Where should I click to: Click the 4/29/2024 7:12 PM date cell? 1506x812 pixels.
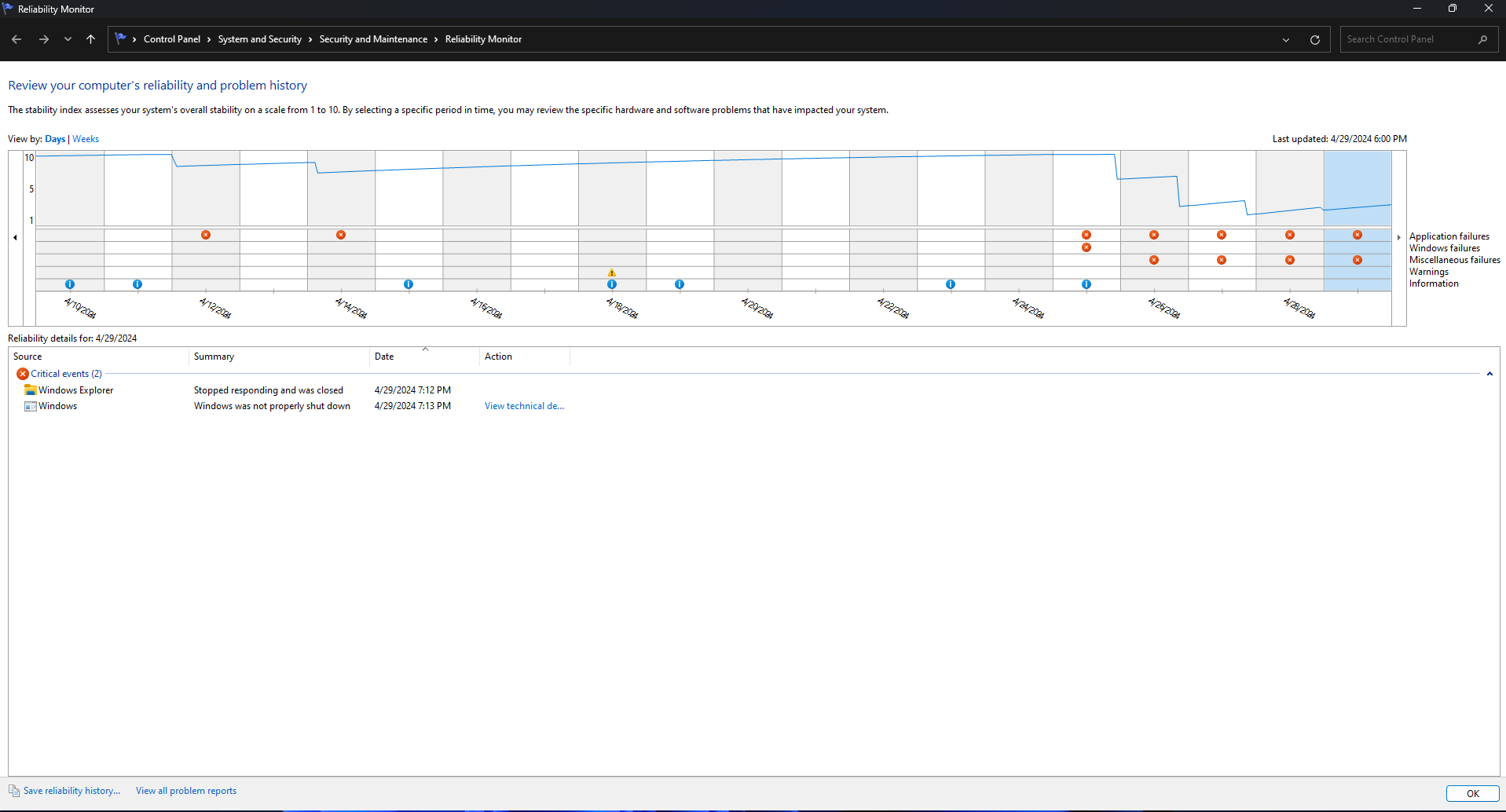pyautogui.click(x=412, y=390)
